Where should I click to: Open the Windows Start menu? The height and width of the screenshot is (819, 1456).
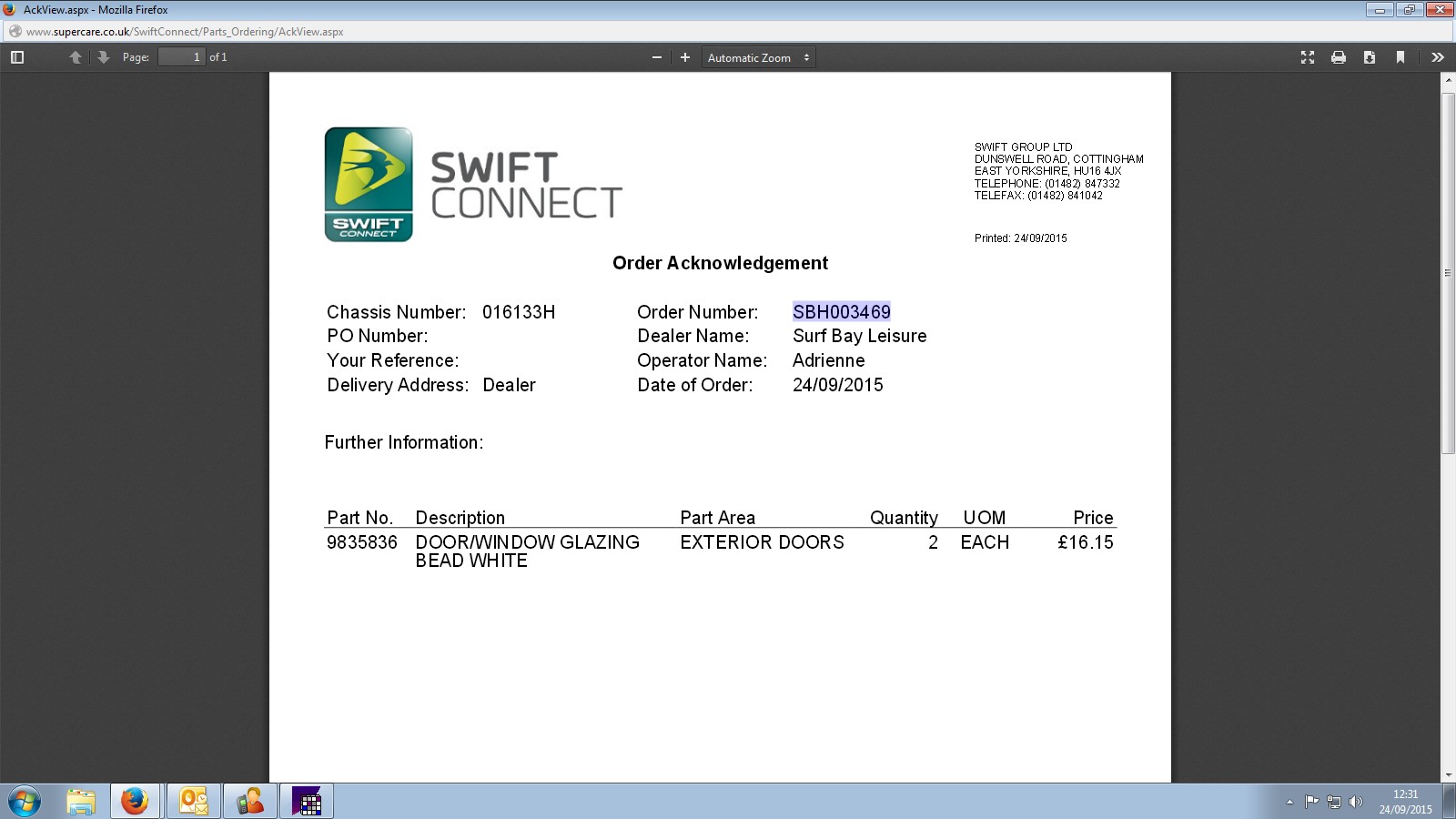click(x=25, y=802)
